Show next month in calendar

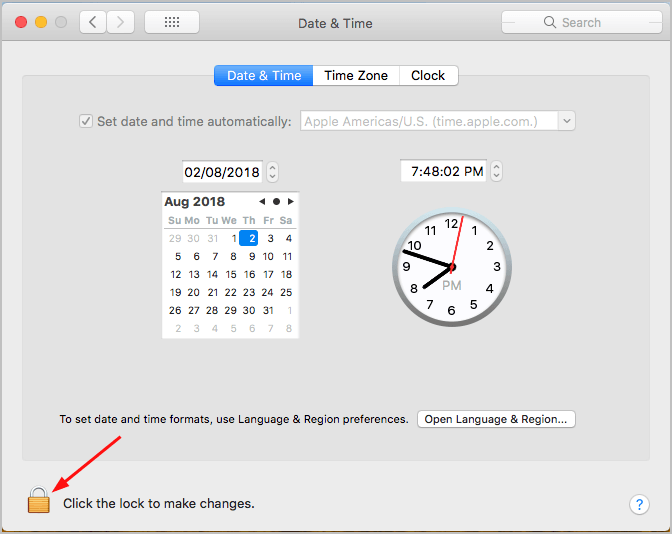pyautogui.click(x=291, y=201)
